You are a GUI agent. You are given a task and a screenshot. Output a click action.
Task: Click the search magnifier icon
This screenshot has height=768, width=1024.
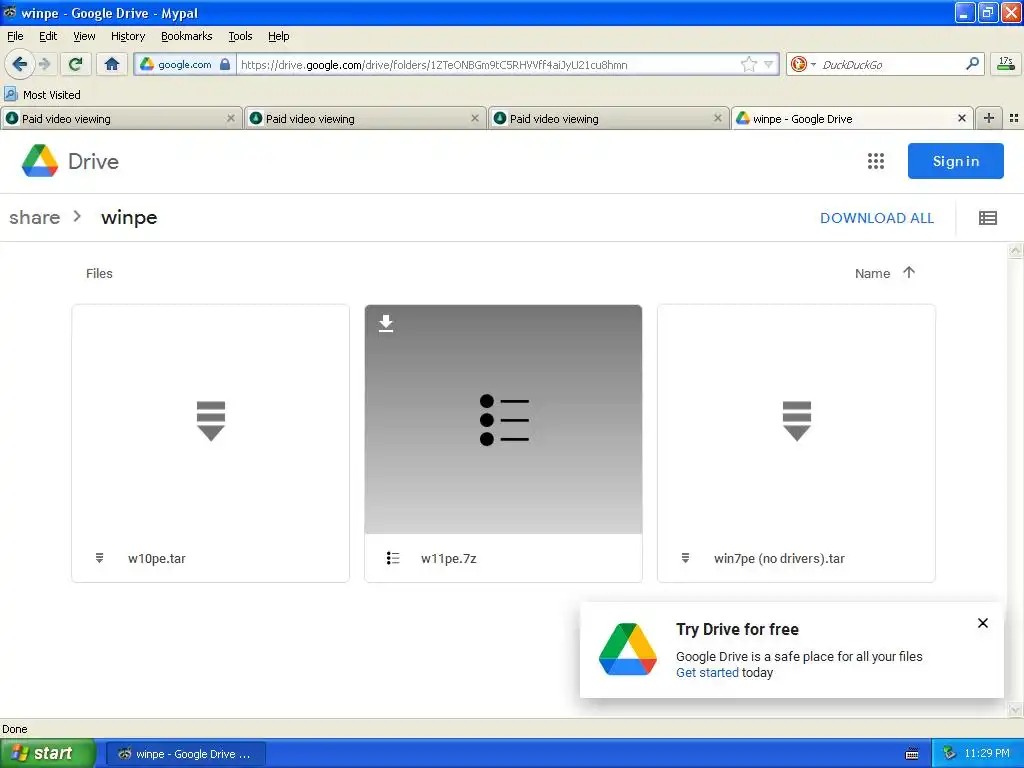[x=972, y=64]
